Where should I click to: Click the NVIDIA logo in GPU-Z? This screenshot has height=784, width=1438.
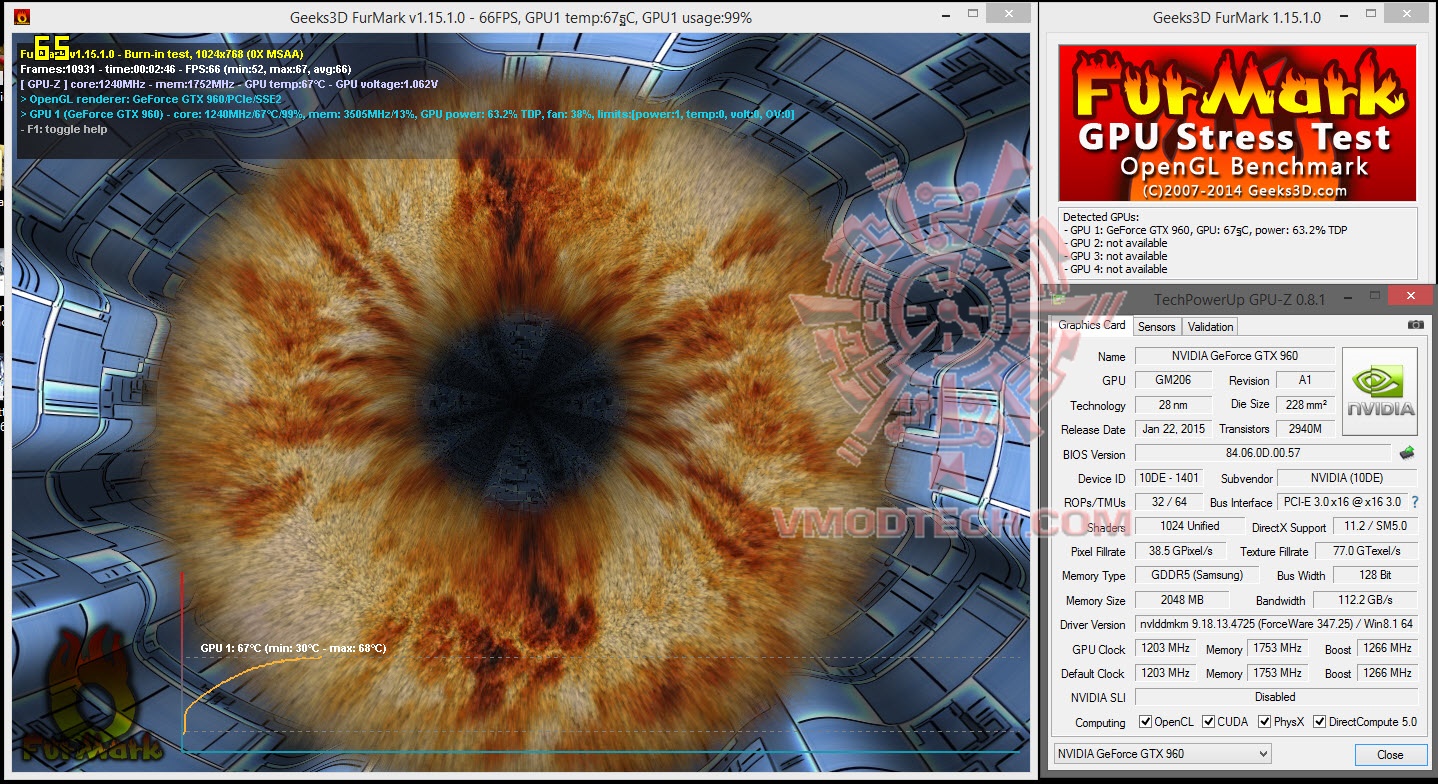click(x=1380, y=391)
